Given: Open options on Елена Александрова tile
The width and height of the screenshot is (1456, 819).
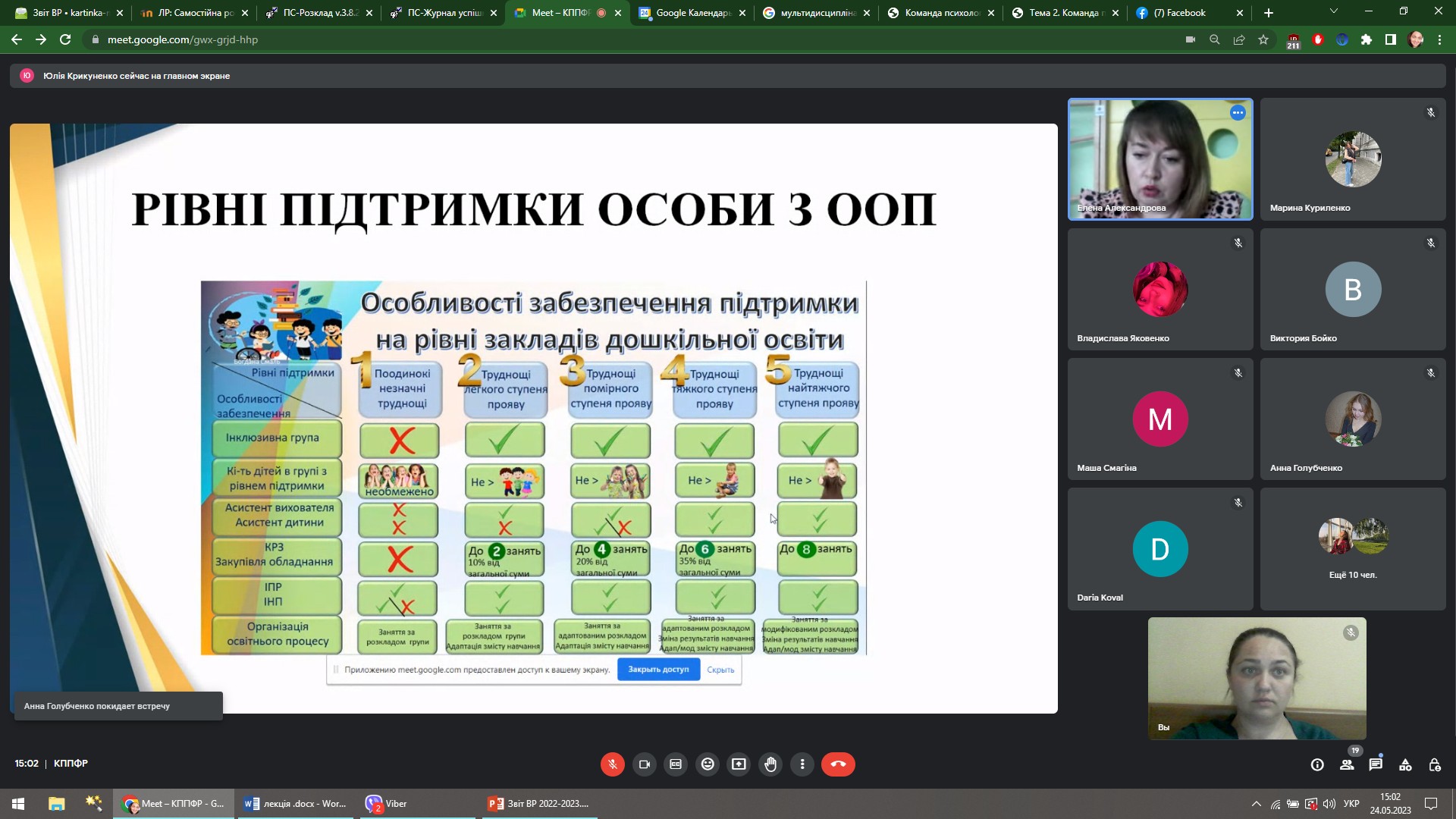Looking at the screenshot, I should (1238, 113).
